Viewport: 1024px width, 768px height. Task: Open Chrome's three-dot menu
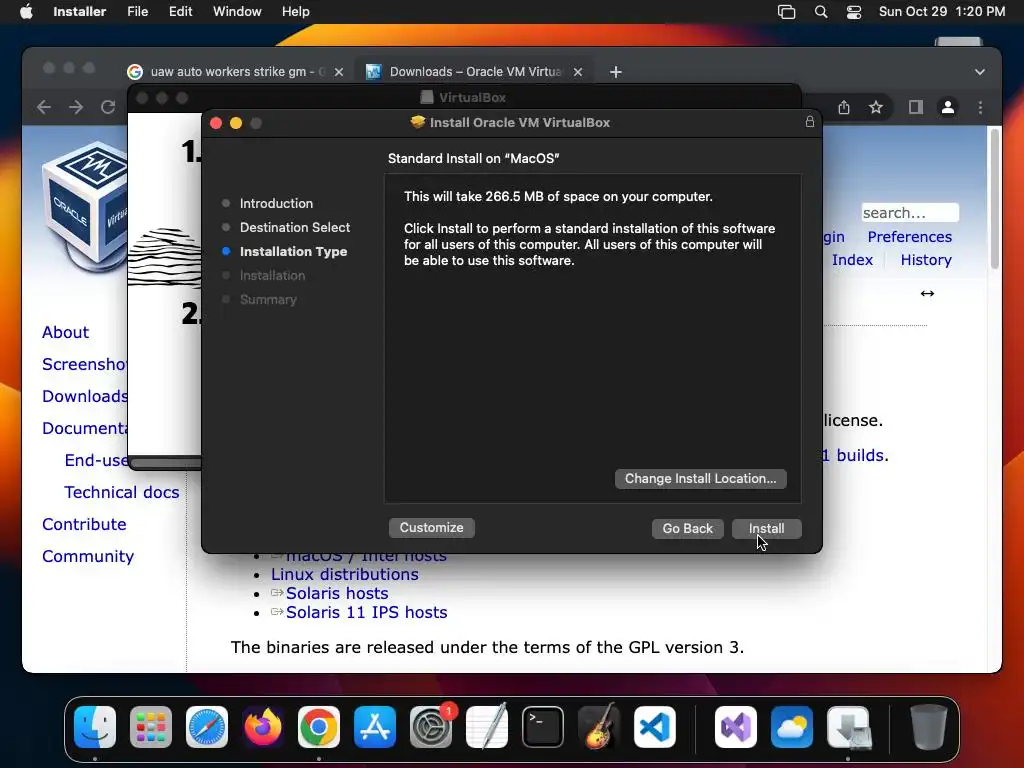[980, 107]
